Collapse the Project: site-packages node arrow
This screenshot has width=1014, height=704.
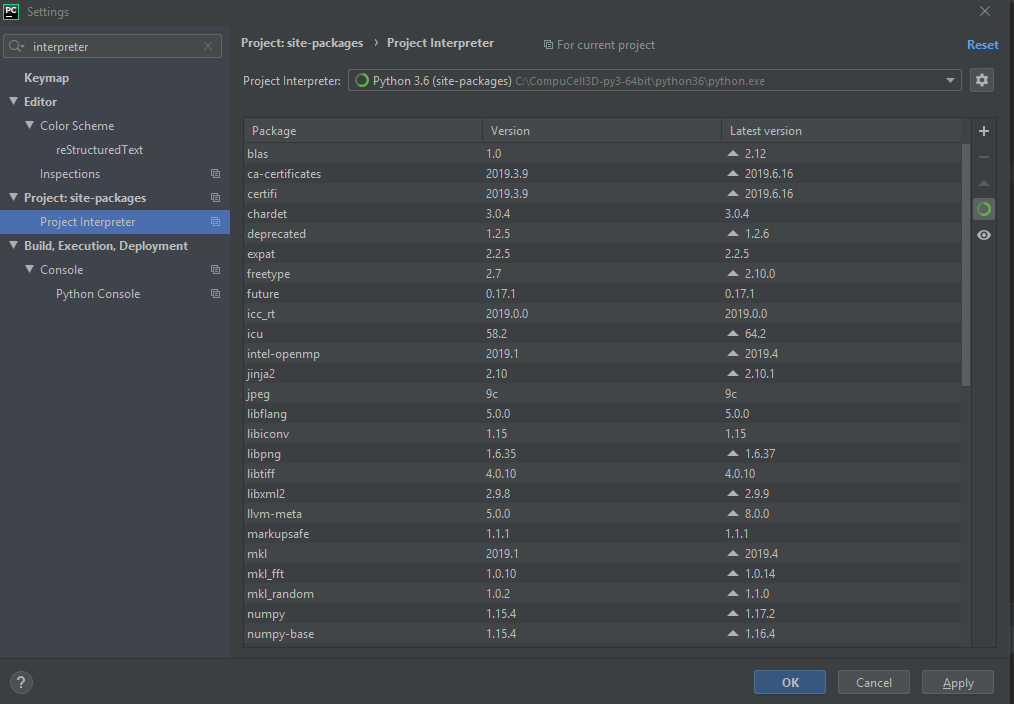[14, 197]
